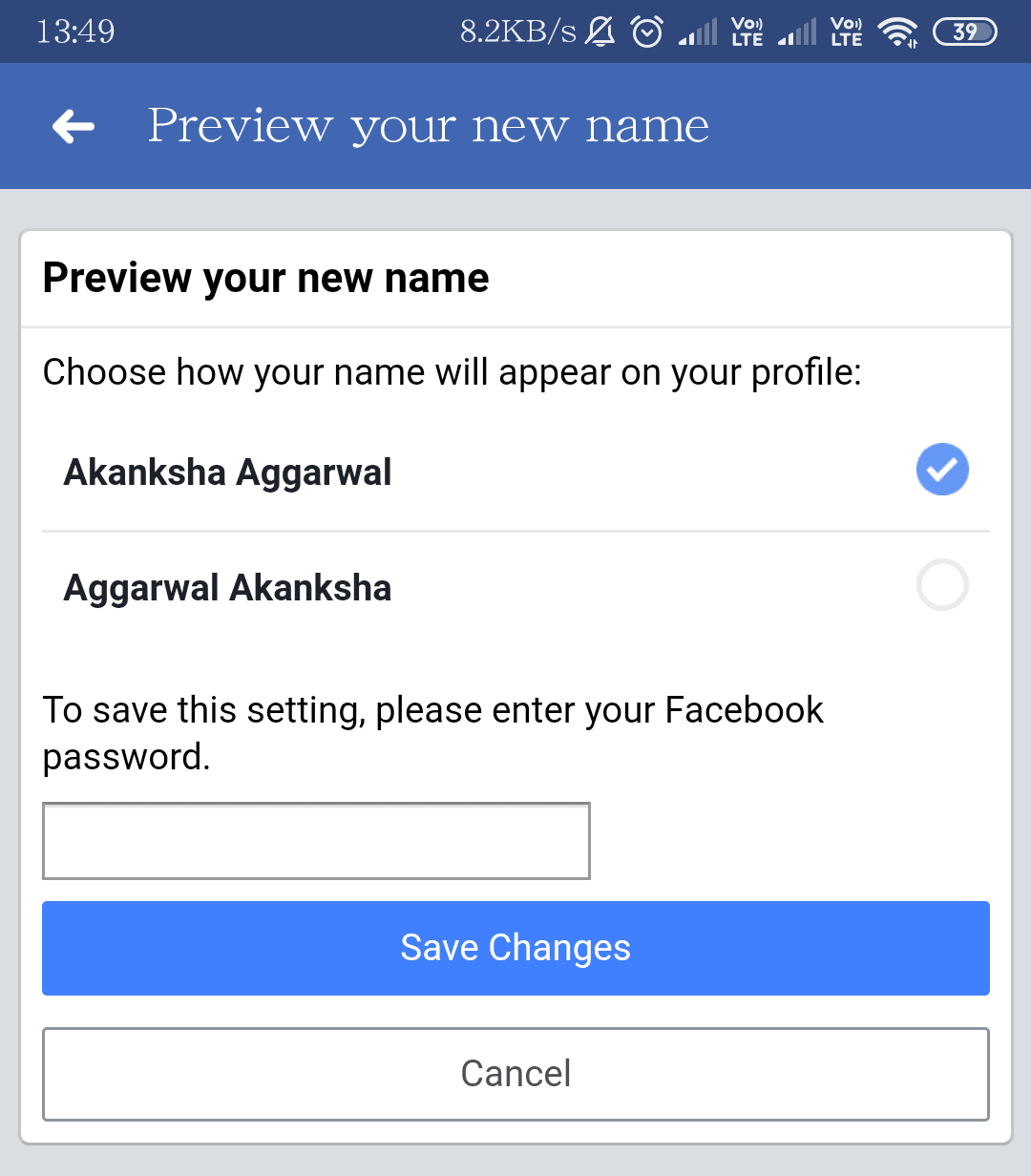
Task: Tap the 'Preview your new name' header title
Action: pyautogui.click(x=429, y=126)
